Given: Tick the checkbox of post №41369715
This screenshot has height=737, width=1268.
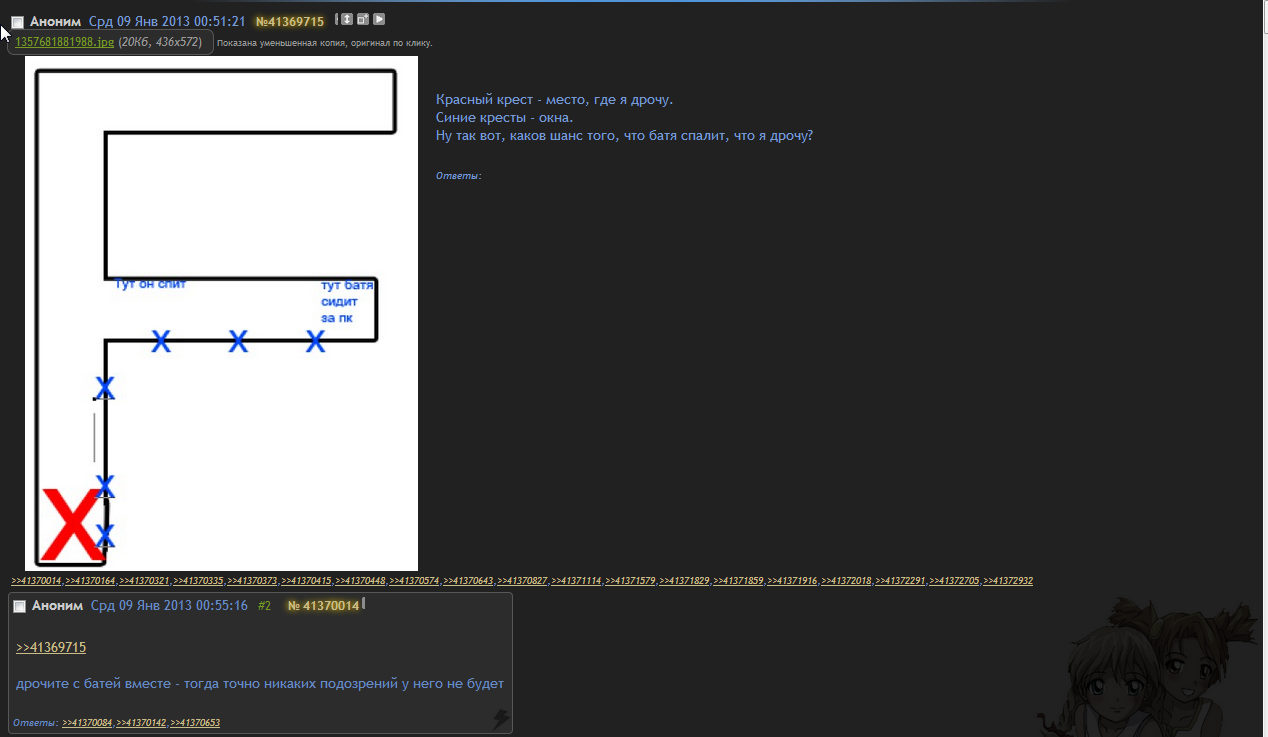Looking at the screenshot, I should (17, 22).
